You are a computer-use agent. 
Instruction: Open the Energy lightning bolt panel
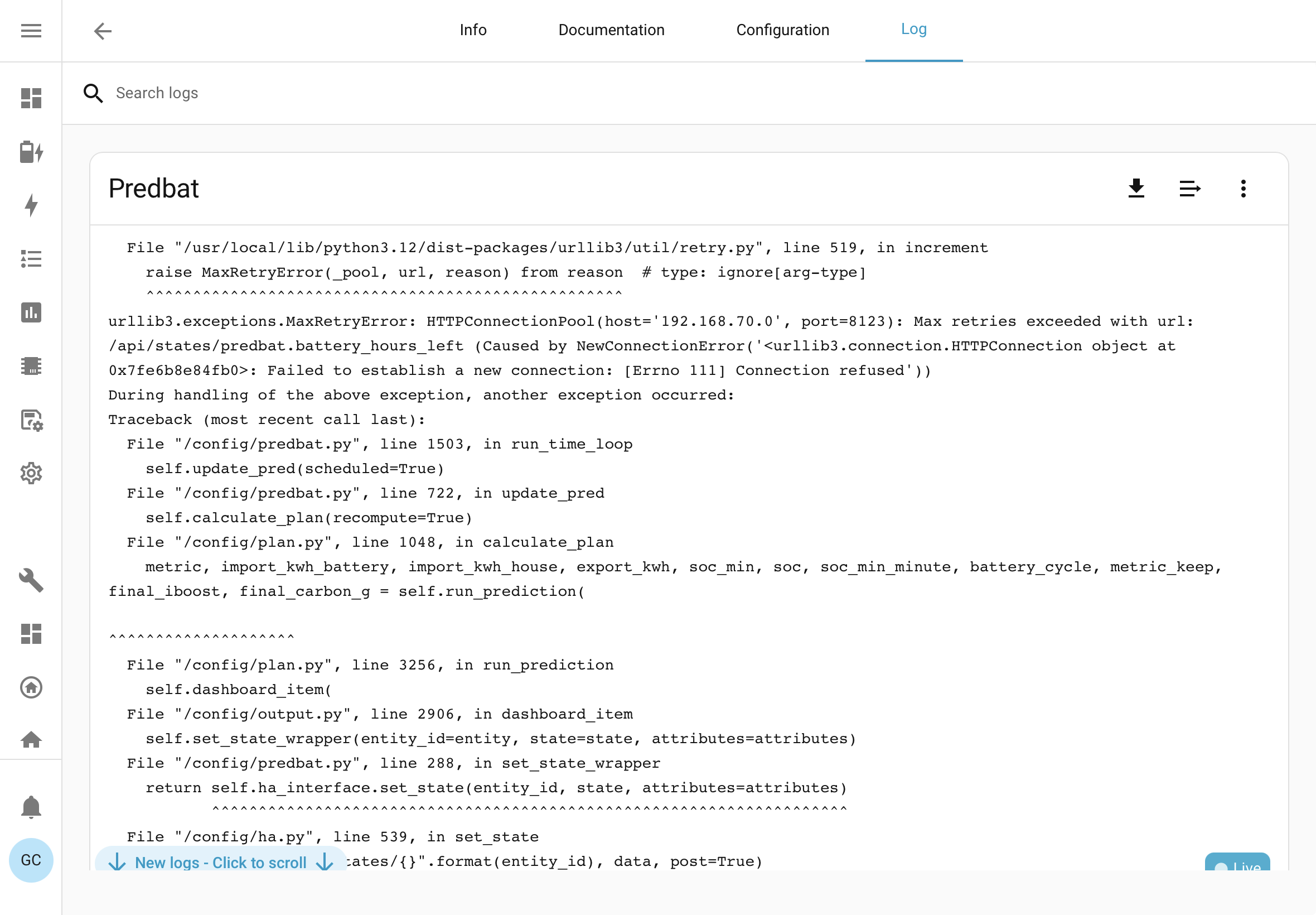pyautogui.click(x=31, y=205)
